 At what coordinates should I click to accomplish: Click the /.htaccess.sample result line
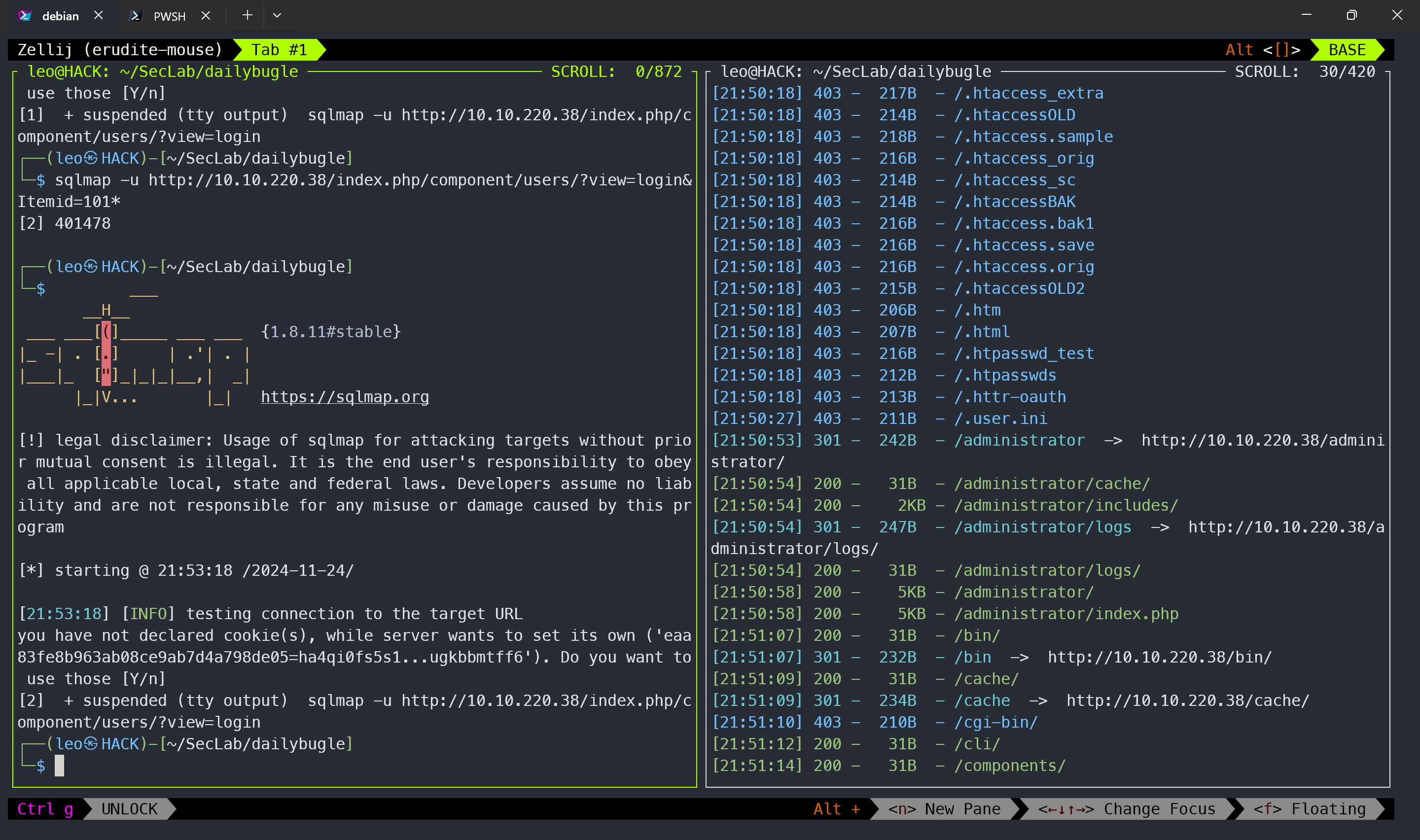[912, 137]
